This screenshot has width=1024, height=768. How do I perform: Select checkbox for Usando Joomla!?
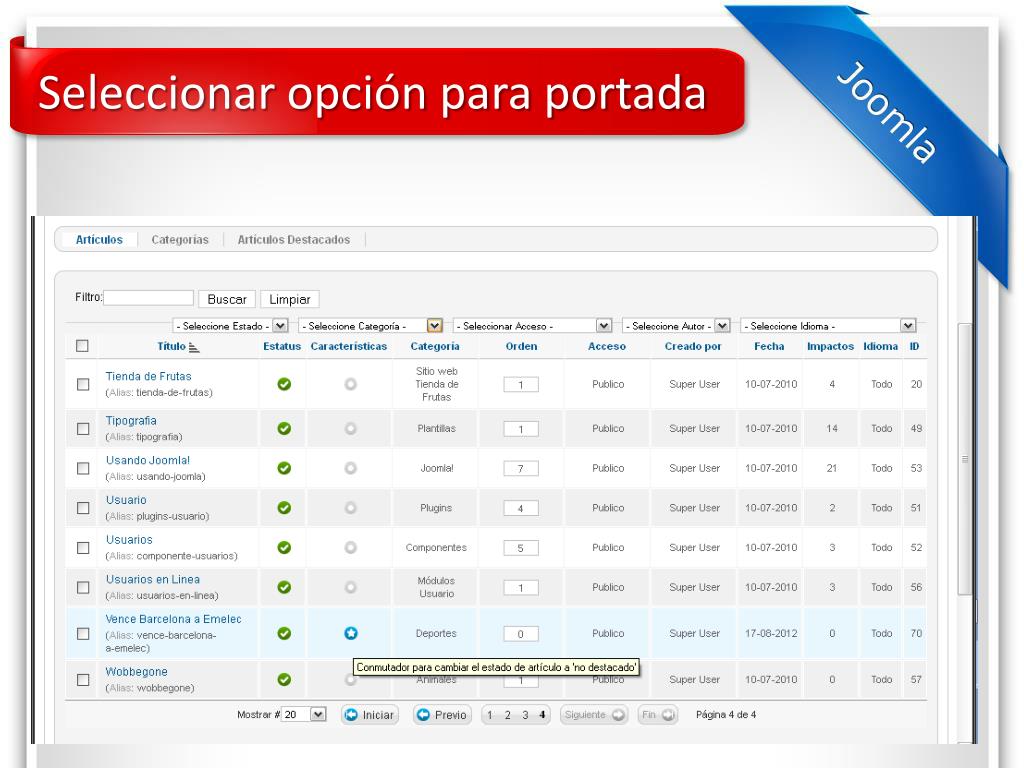pos(83,468)
